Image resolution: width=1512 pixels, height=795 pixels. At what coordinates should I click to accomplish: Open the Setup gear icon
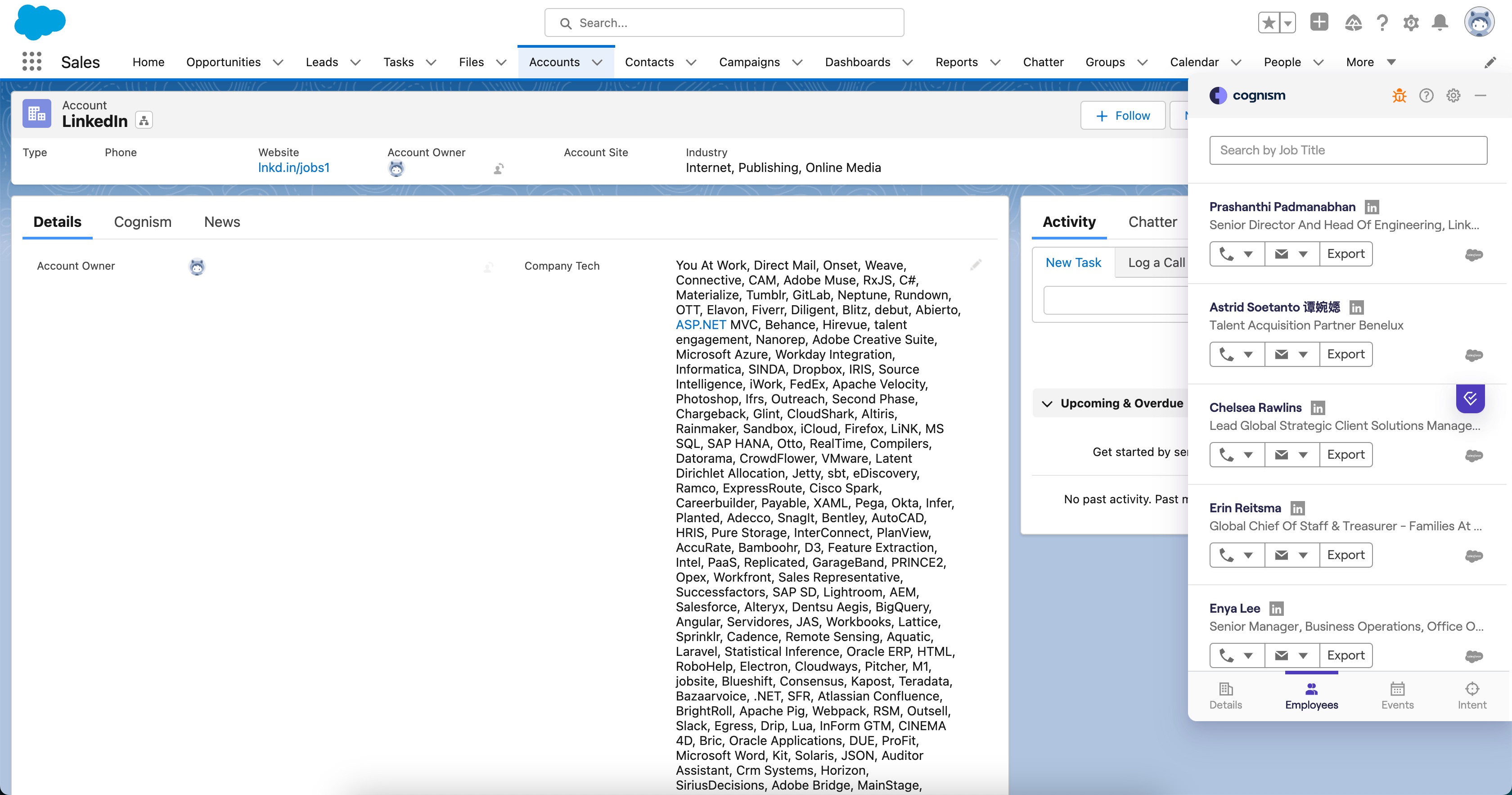[1411, 23]
